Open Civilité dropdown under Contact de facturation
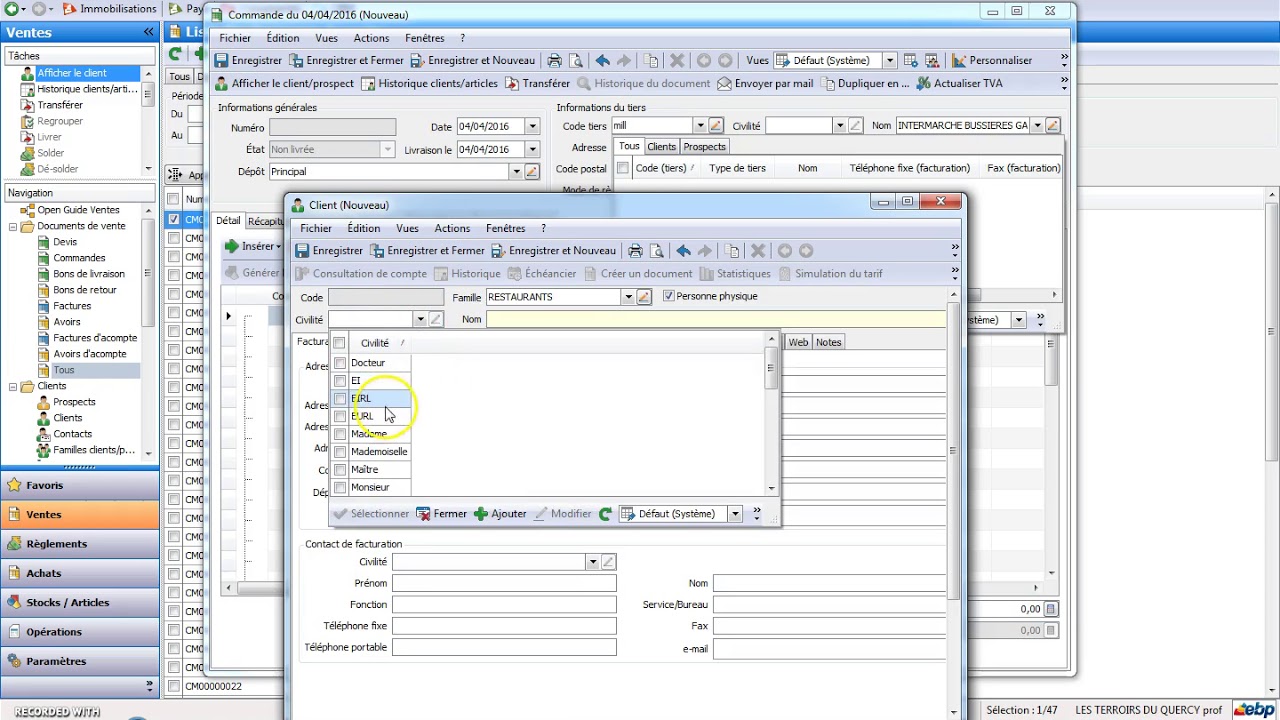 pos(592,562)
